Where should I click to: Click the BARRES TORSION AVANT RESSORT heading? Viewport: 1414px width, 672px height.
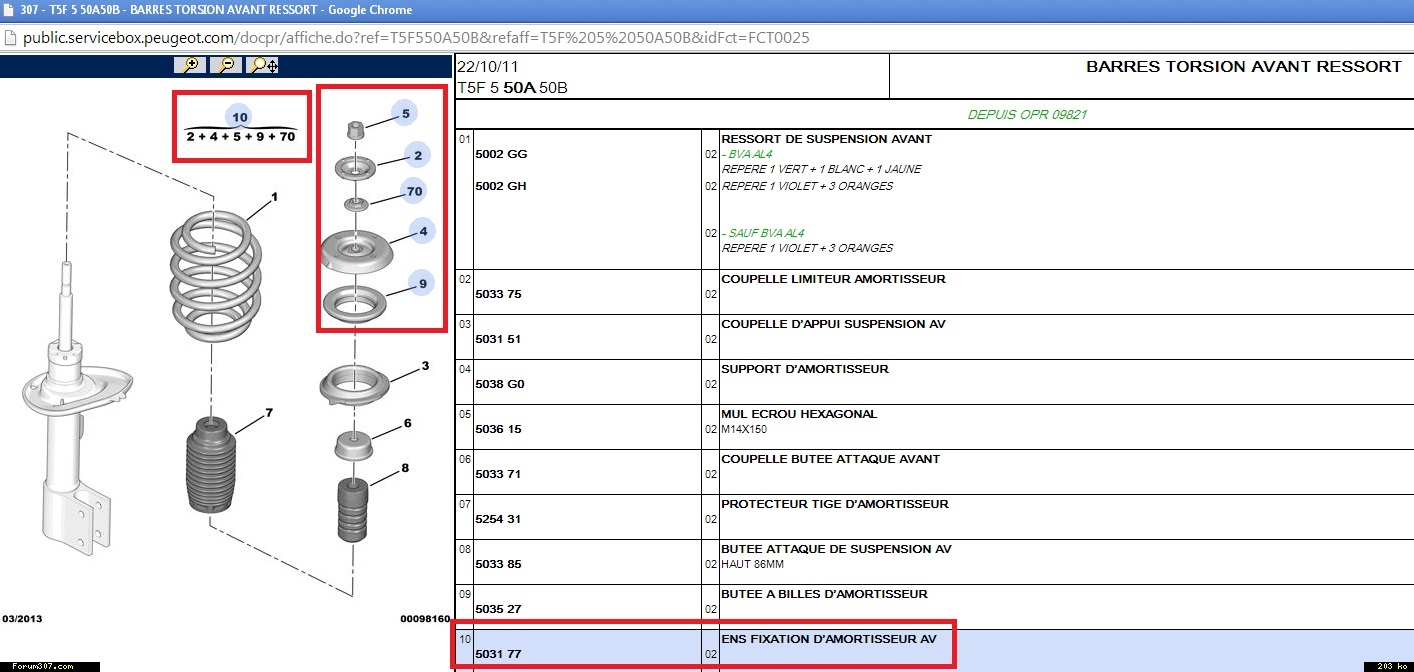(1244, 67)
